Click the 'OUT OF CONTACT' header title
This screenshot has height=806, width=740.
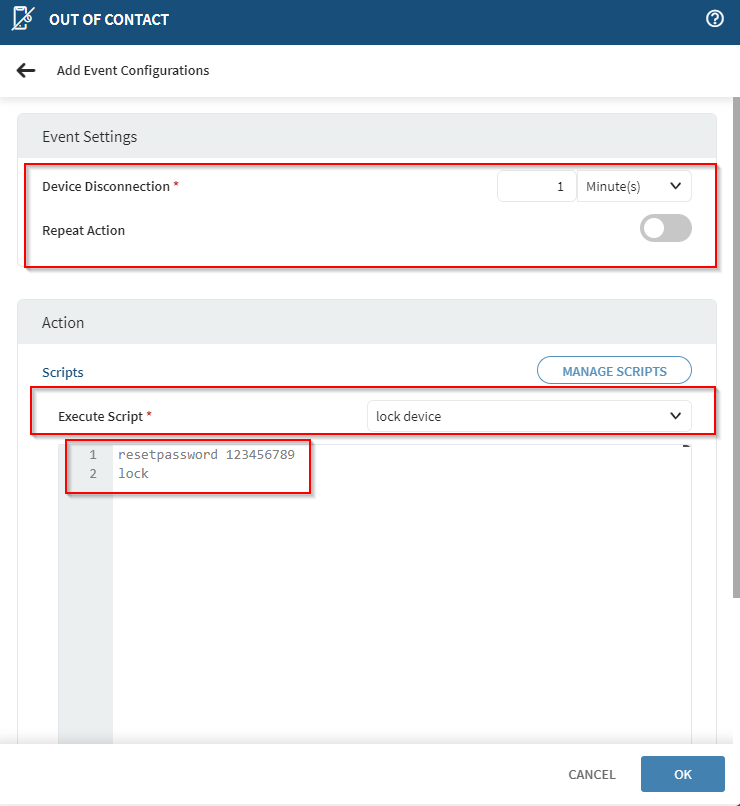click(x=109, y=19)
